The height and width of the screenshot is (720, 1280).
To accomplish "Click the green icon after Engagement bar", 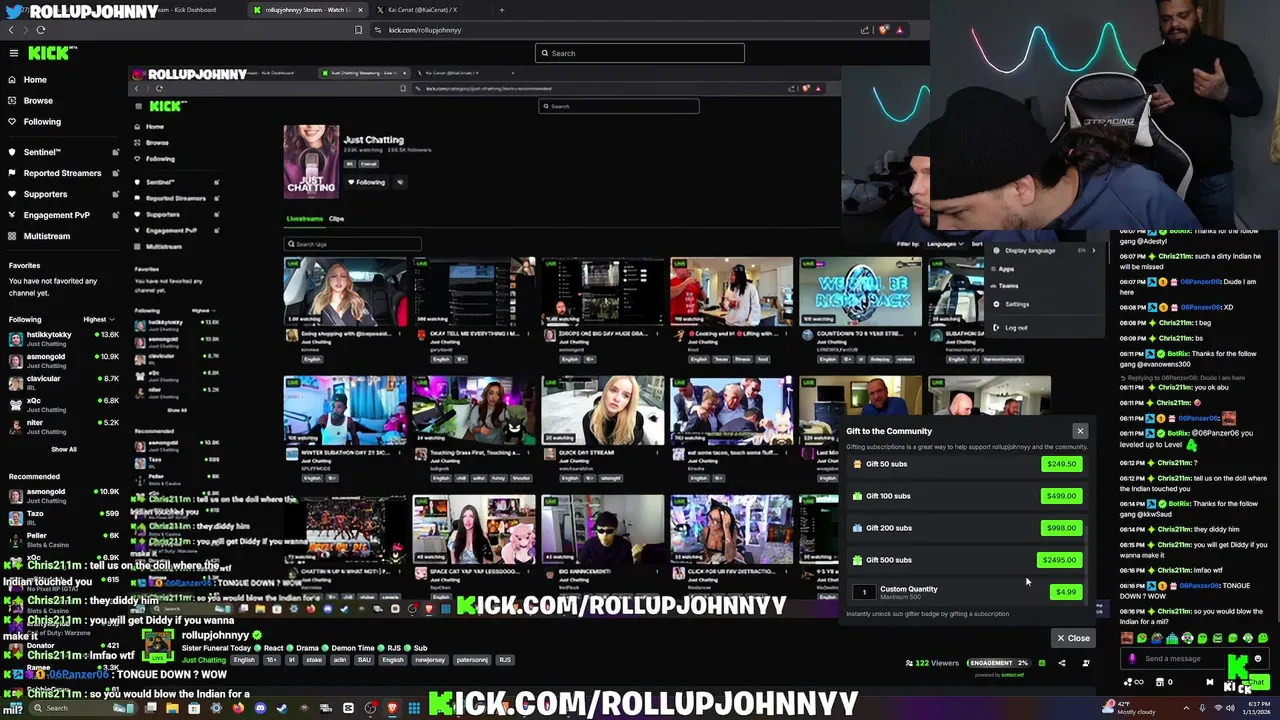I will [1041, 663].
